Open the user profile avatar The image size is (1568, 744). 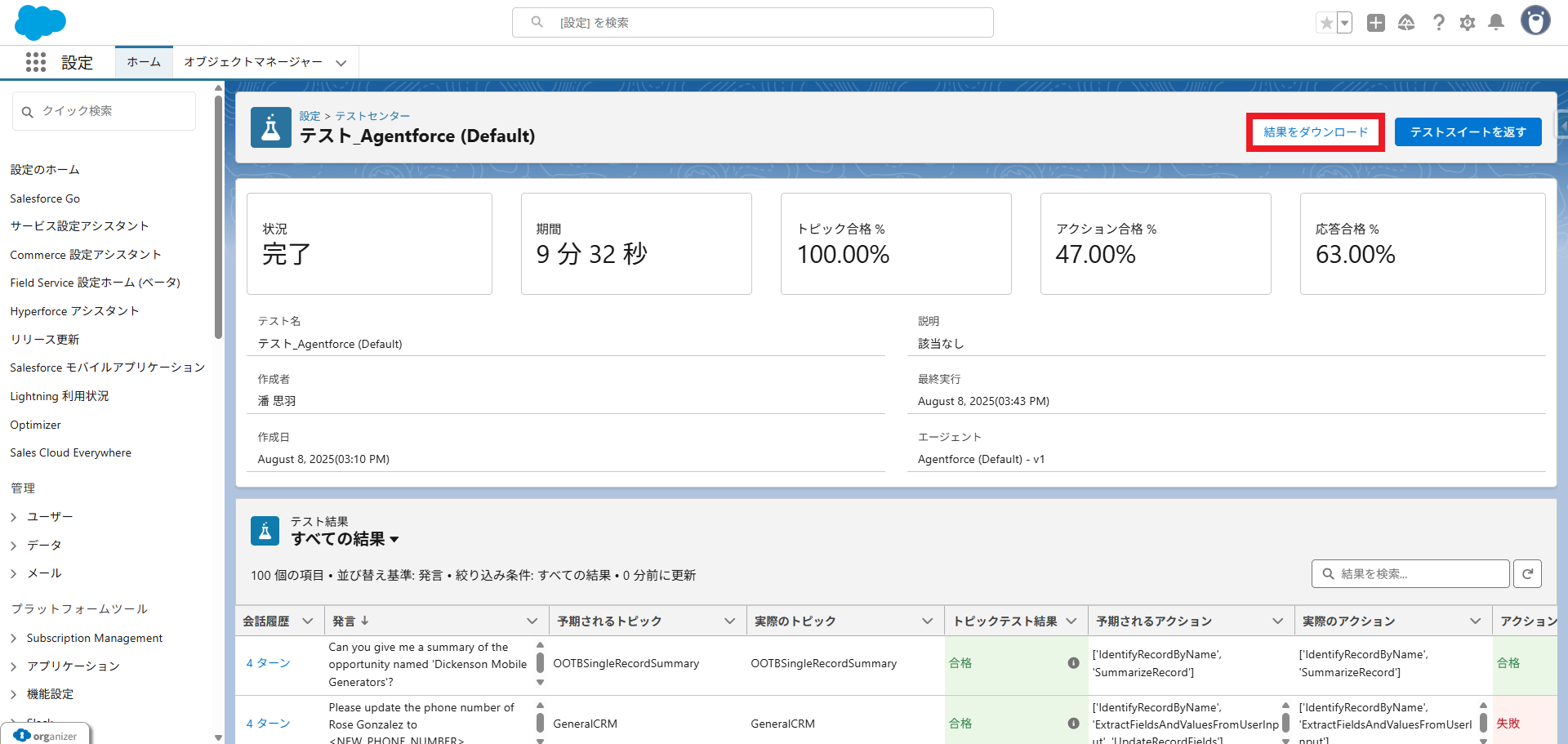coord(1535,21)
